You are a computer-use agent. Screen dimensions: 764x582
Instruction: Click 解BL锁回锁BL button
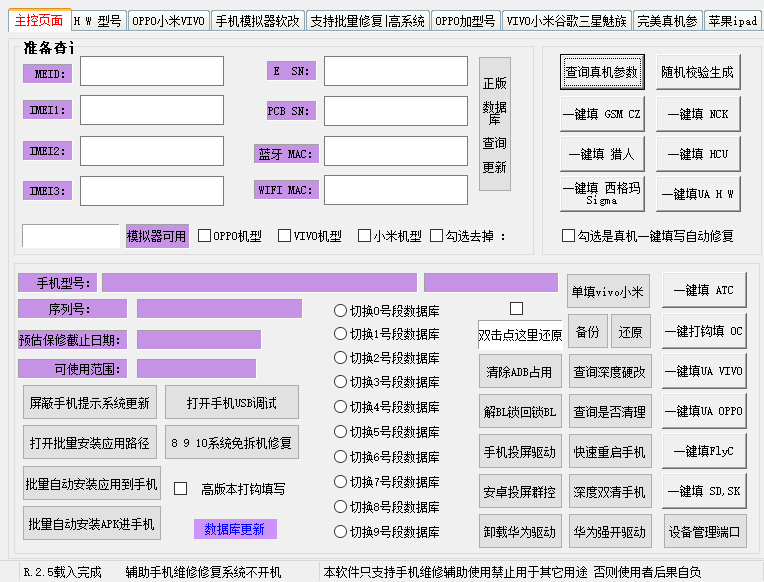pos(520,411)
